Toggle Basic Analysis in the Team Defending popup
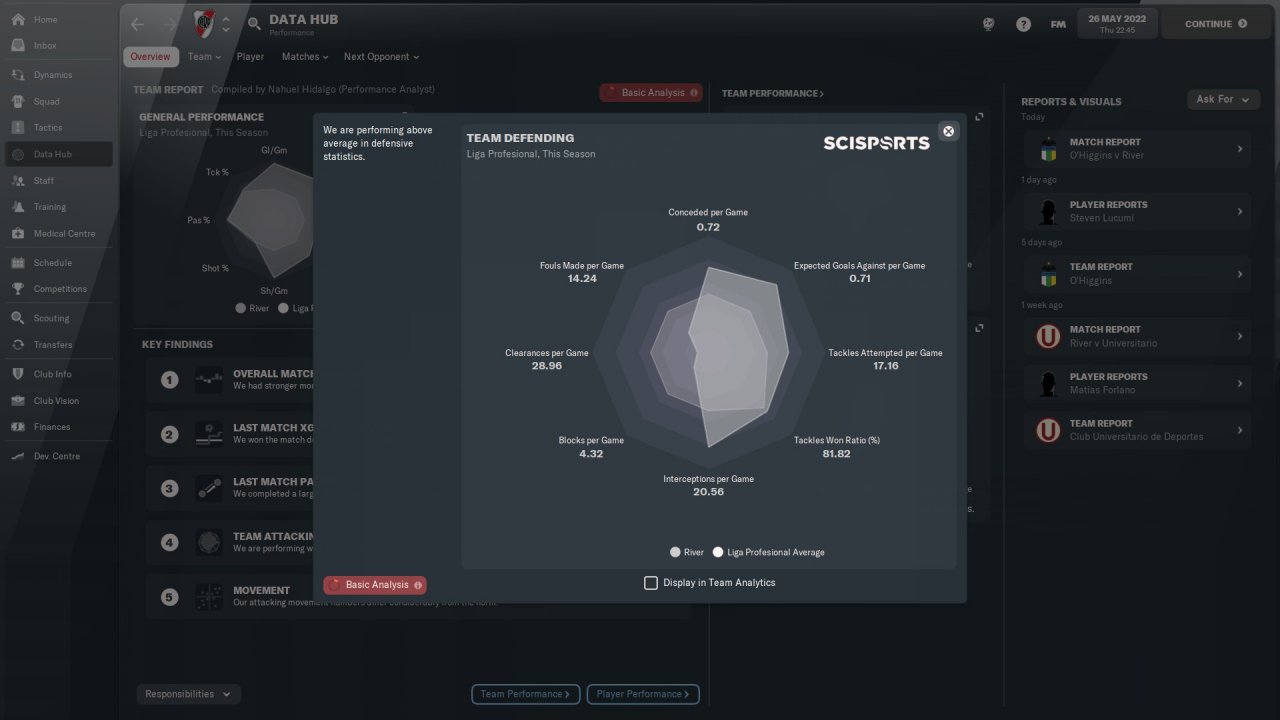 [375, 585]
